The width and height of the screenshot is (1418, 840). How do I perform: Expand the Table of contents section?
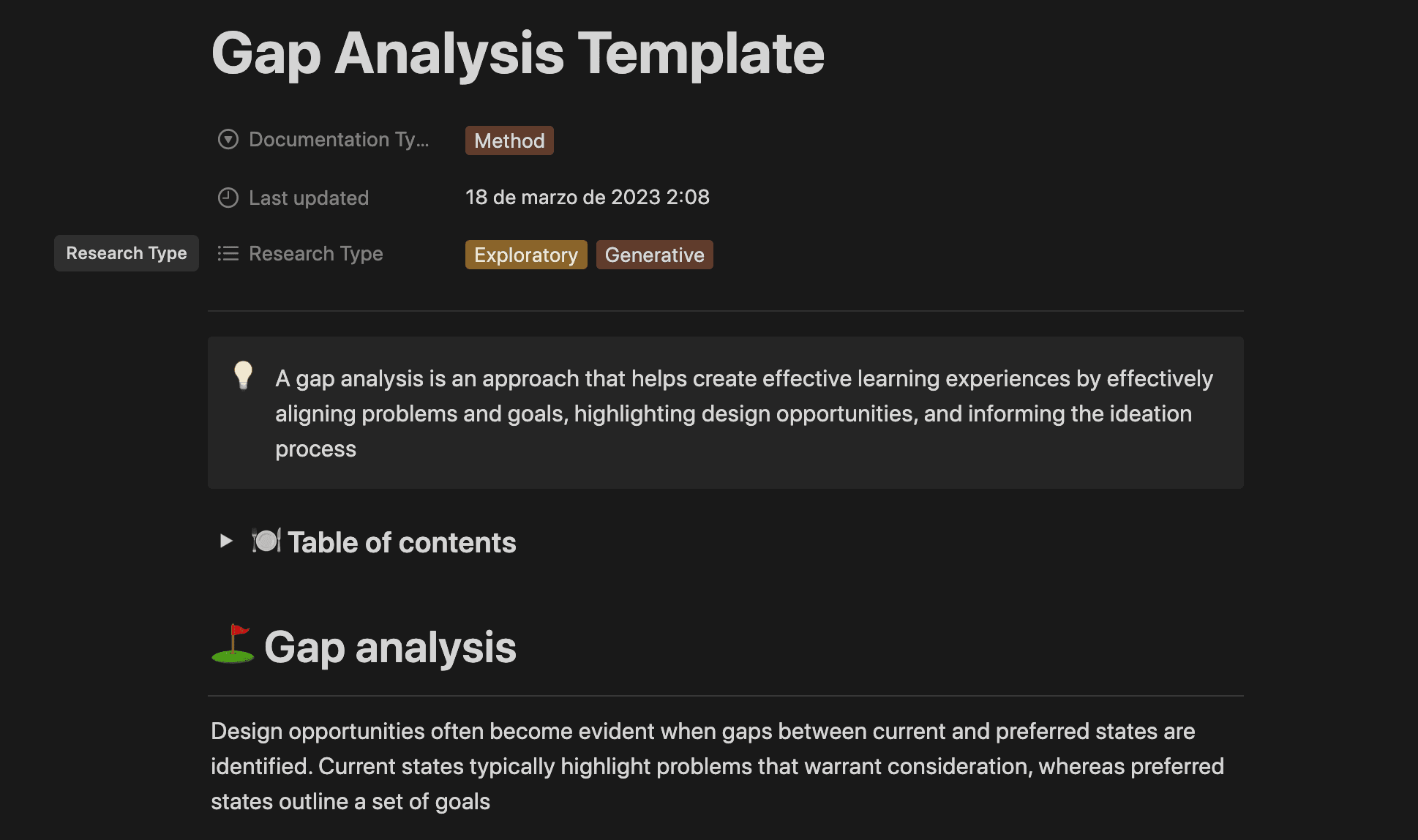225,541
